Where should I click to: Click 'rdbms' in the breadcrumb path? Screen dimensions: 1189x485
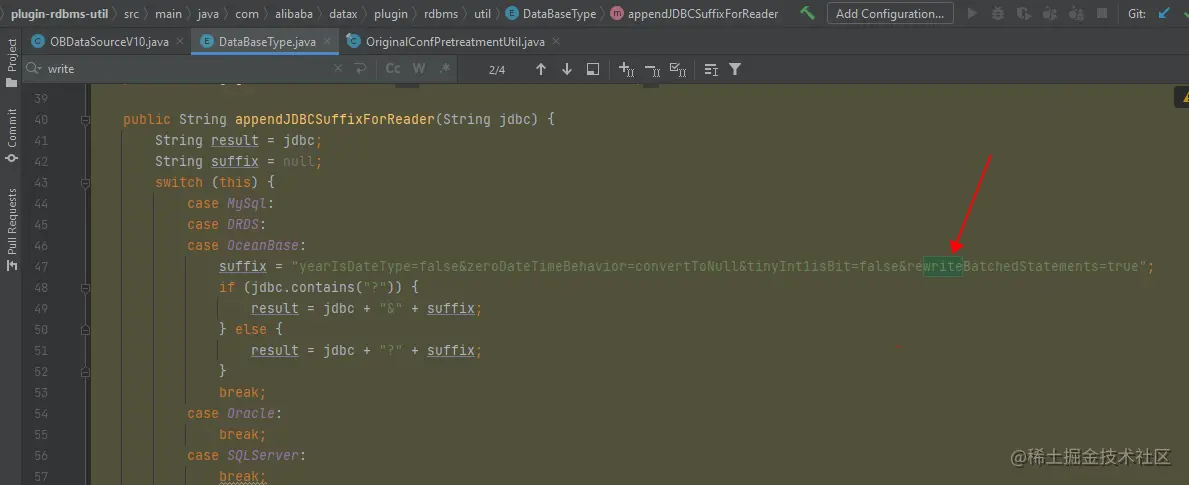coord(441,14)
